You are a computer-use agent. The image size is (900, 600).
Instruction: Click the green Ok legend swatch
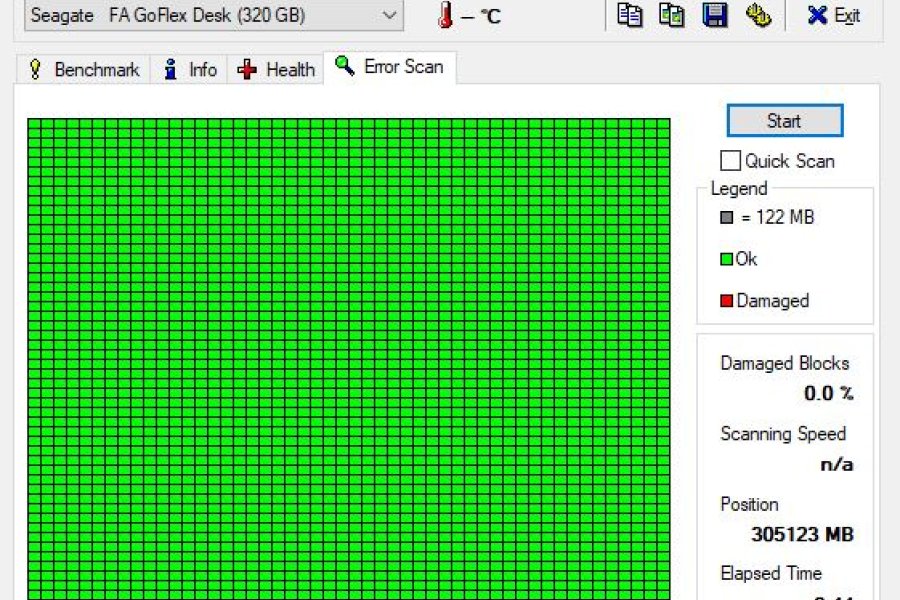[726, 260]
